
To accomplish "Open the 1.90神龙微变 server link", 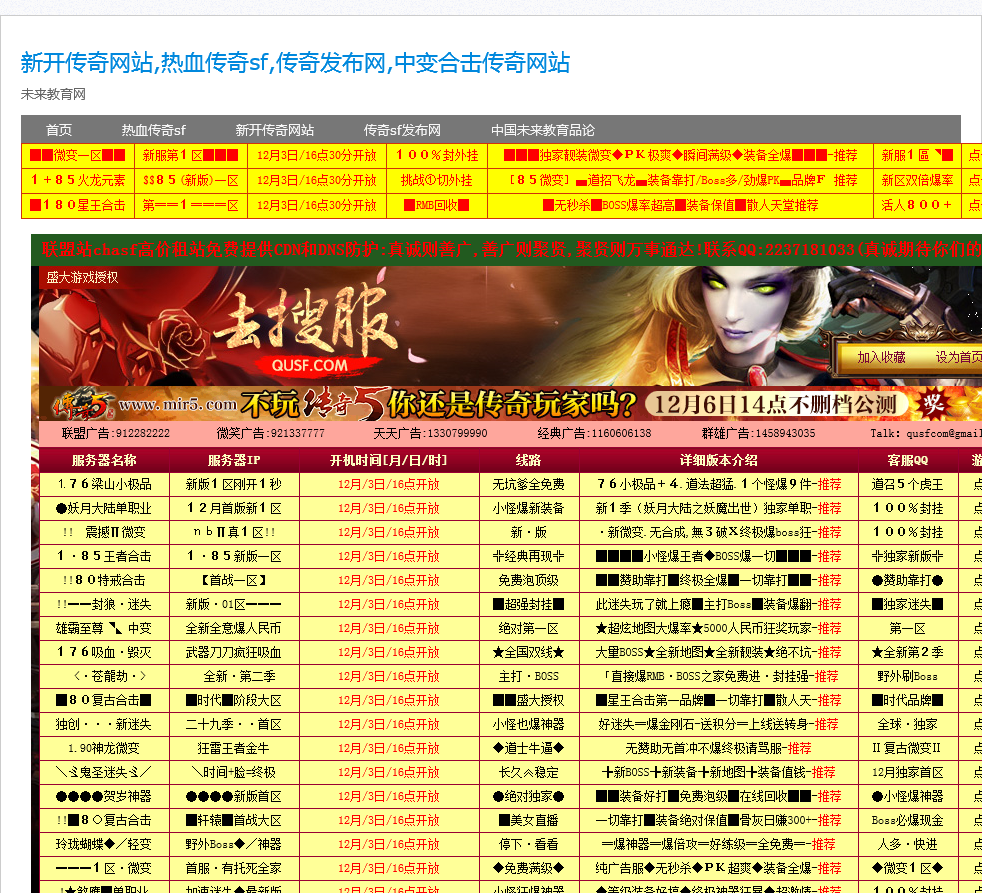I will pos(104,748).
